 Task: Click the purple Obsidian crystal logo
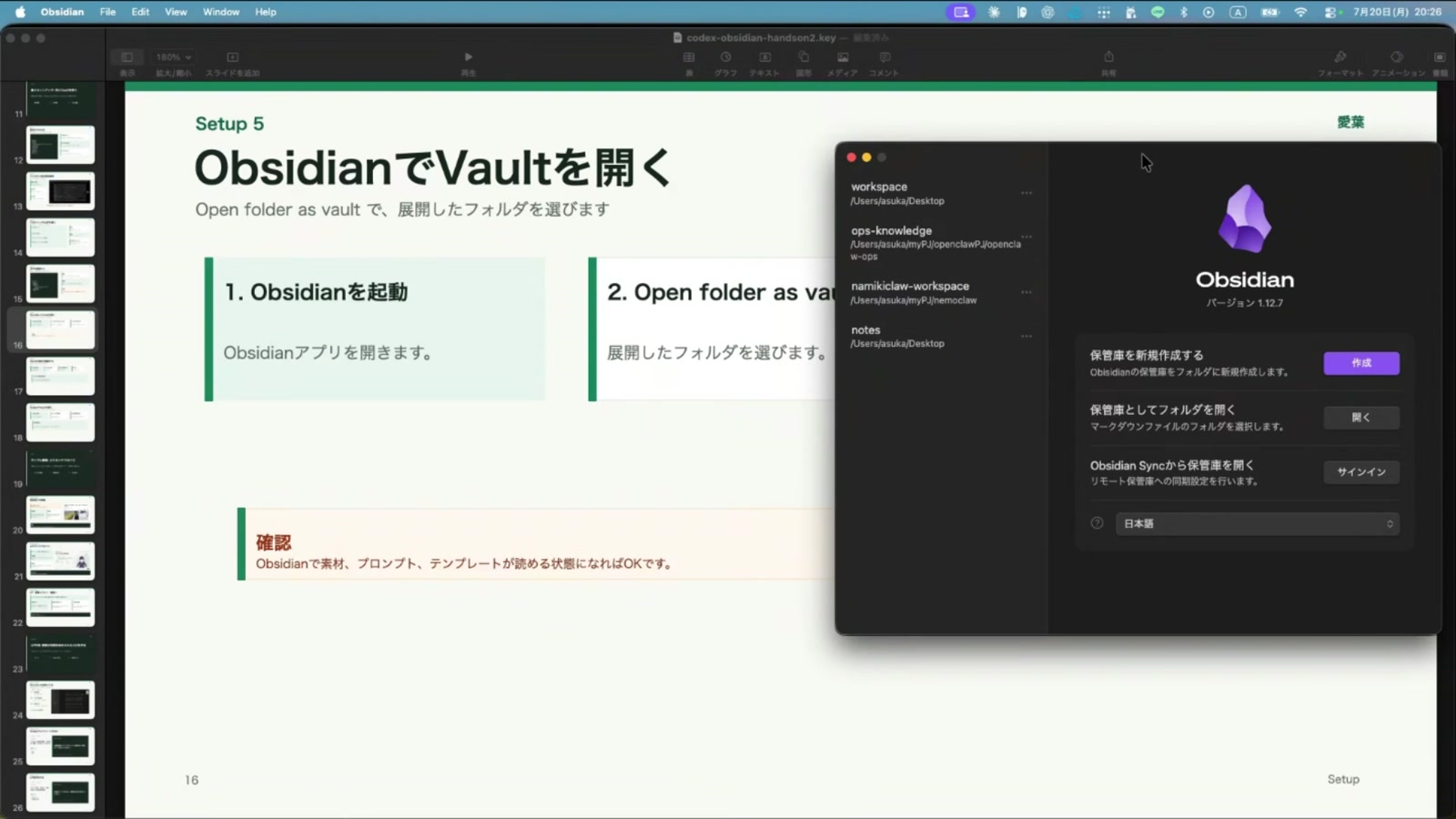tap(1245, 218)
